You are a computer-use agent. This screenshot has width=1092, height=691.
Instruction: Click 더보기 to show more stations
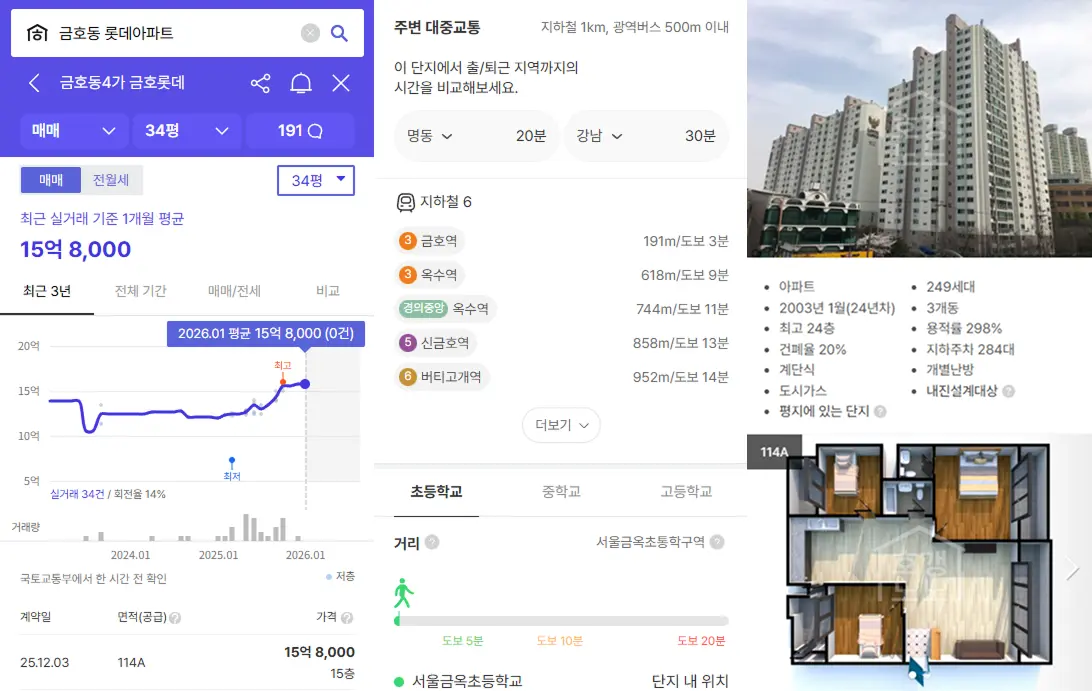pos(561,425)
